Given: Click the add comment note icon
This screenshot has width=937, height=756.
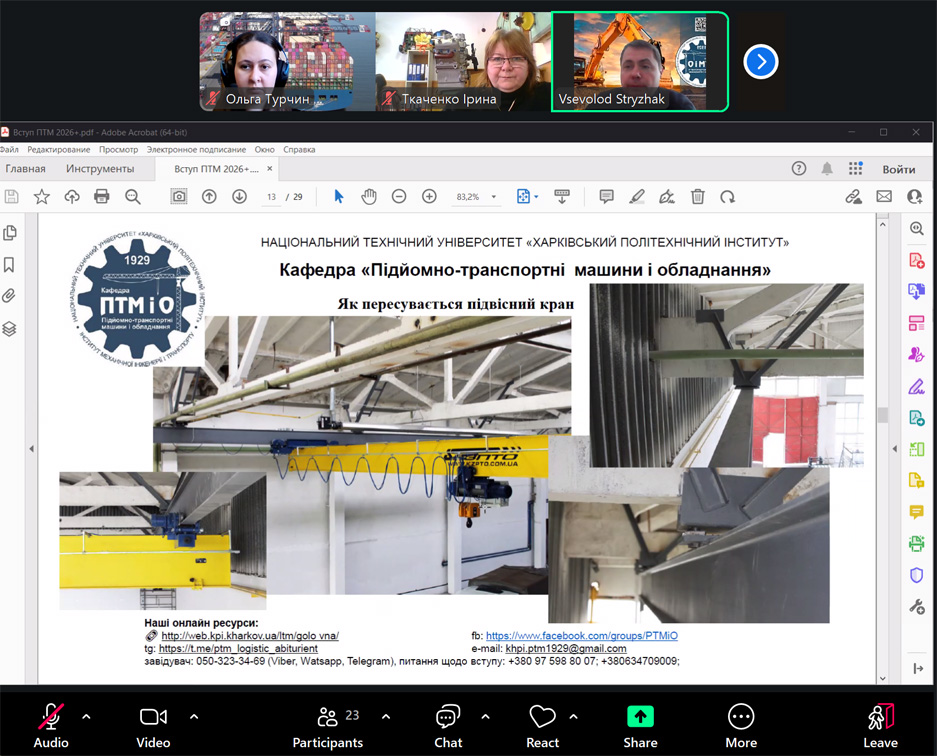Looking at the screenshot, I should [606, 197].
